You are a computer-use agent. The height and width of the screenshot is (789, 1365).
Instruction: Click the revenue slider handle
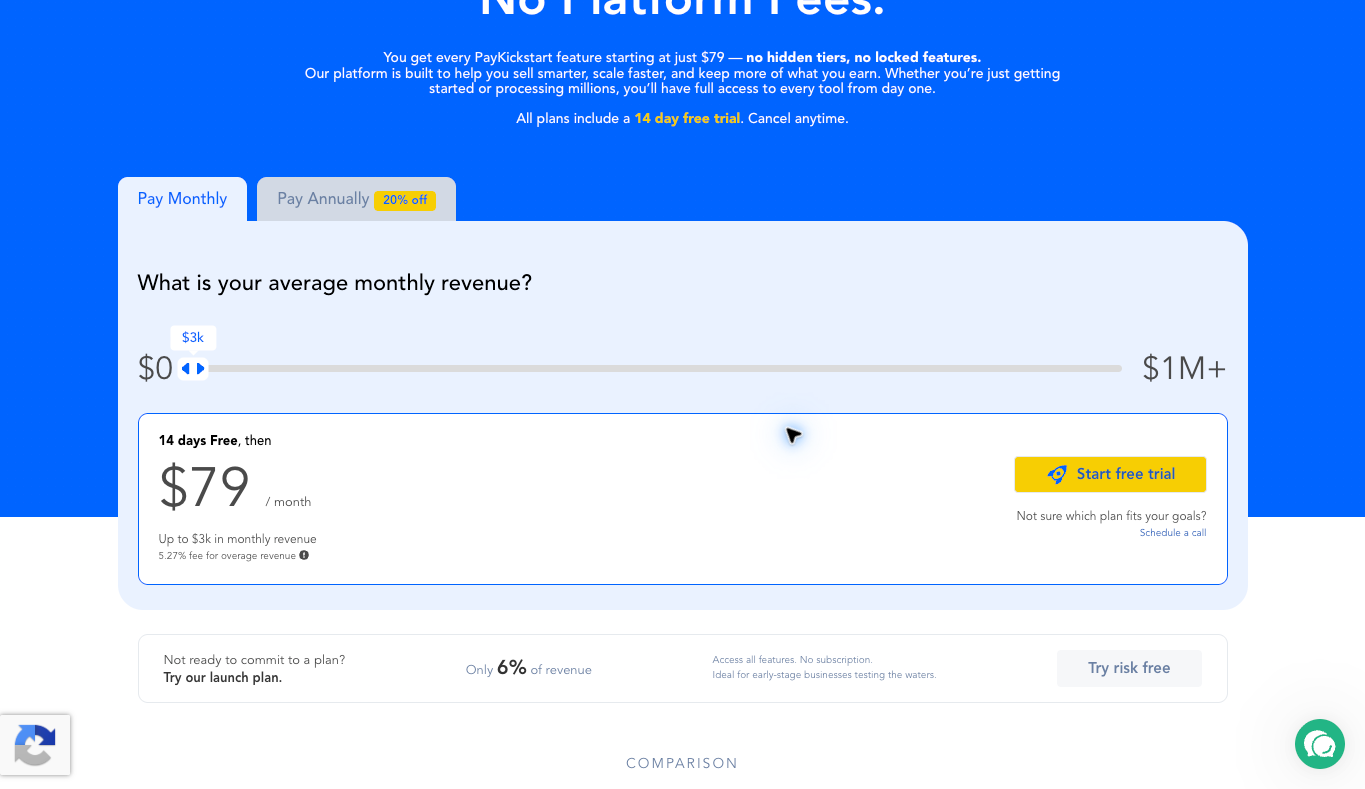tap(193, 369)
